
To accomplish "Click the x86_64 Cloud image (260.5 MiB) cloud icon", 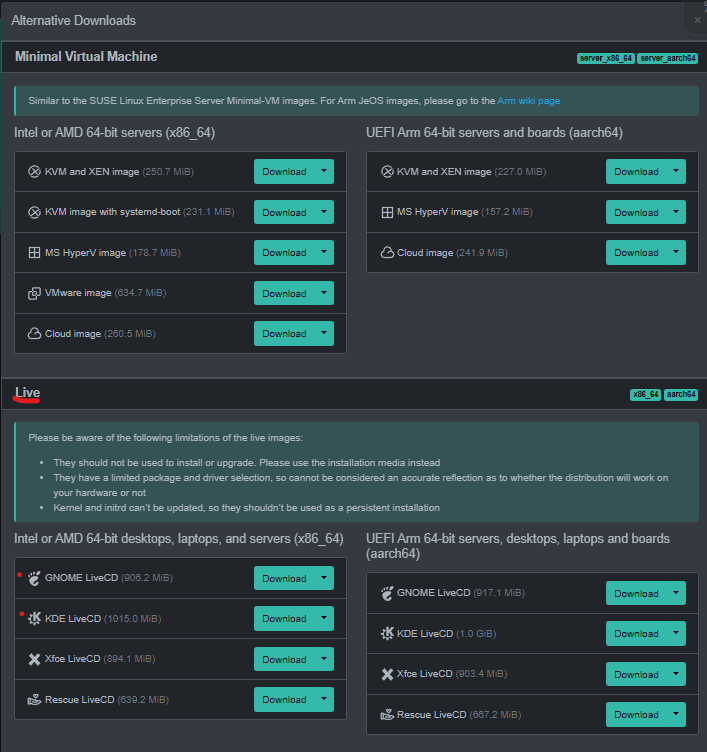I will (x=34, y=334).
